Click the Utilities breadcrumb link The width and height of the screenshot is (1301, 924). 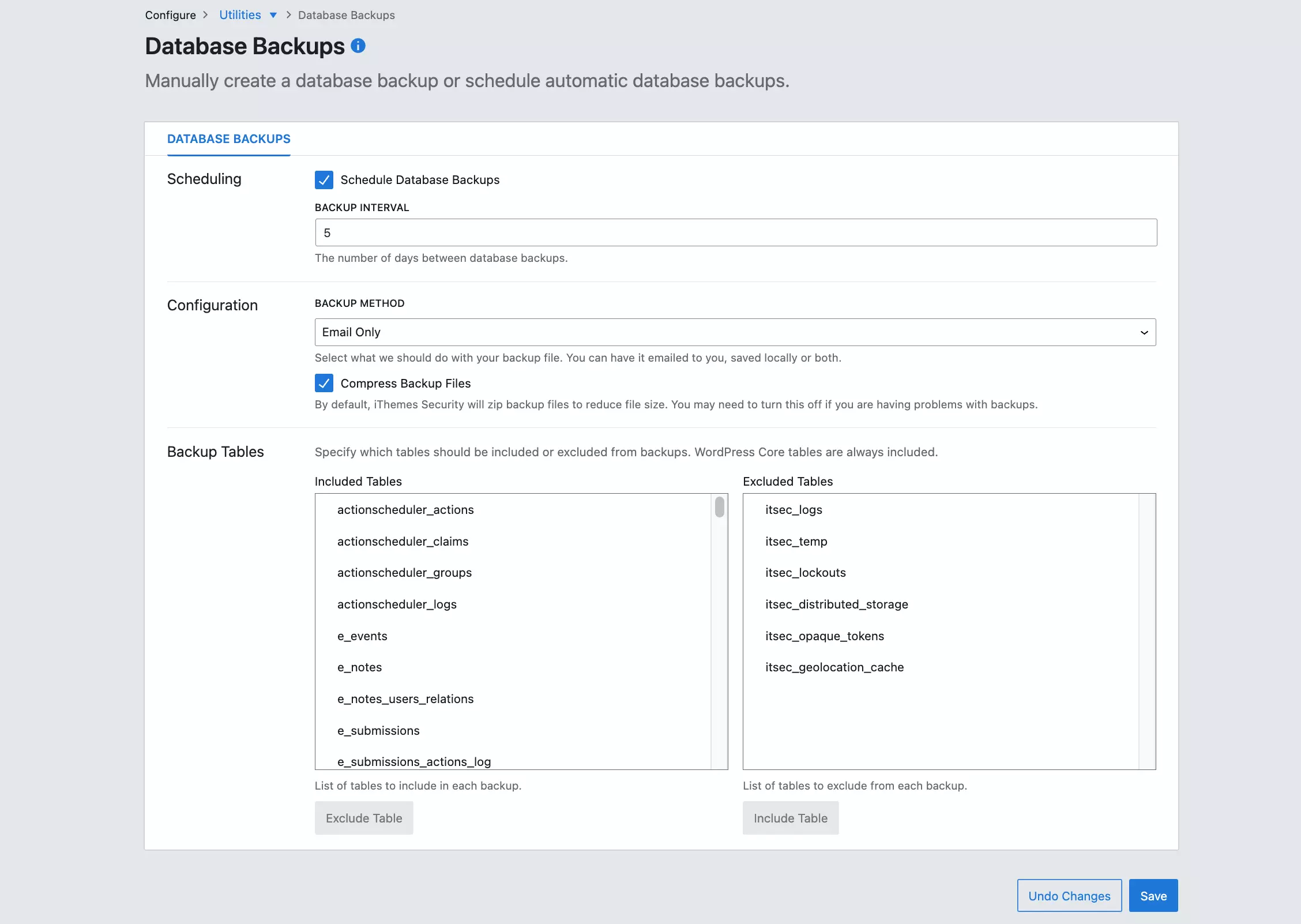pos(240,15)
